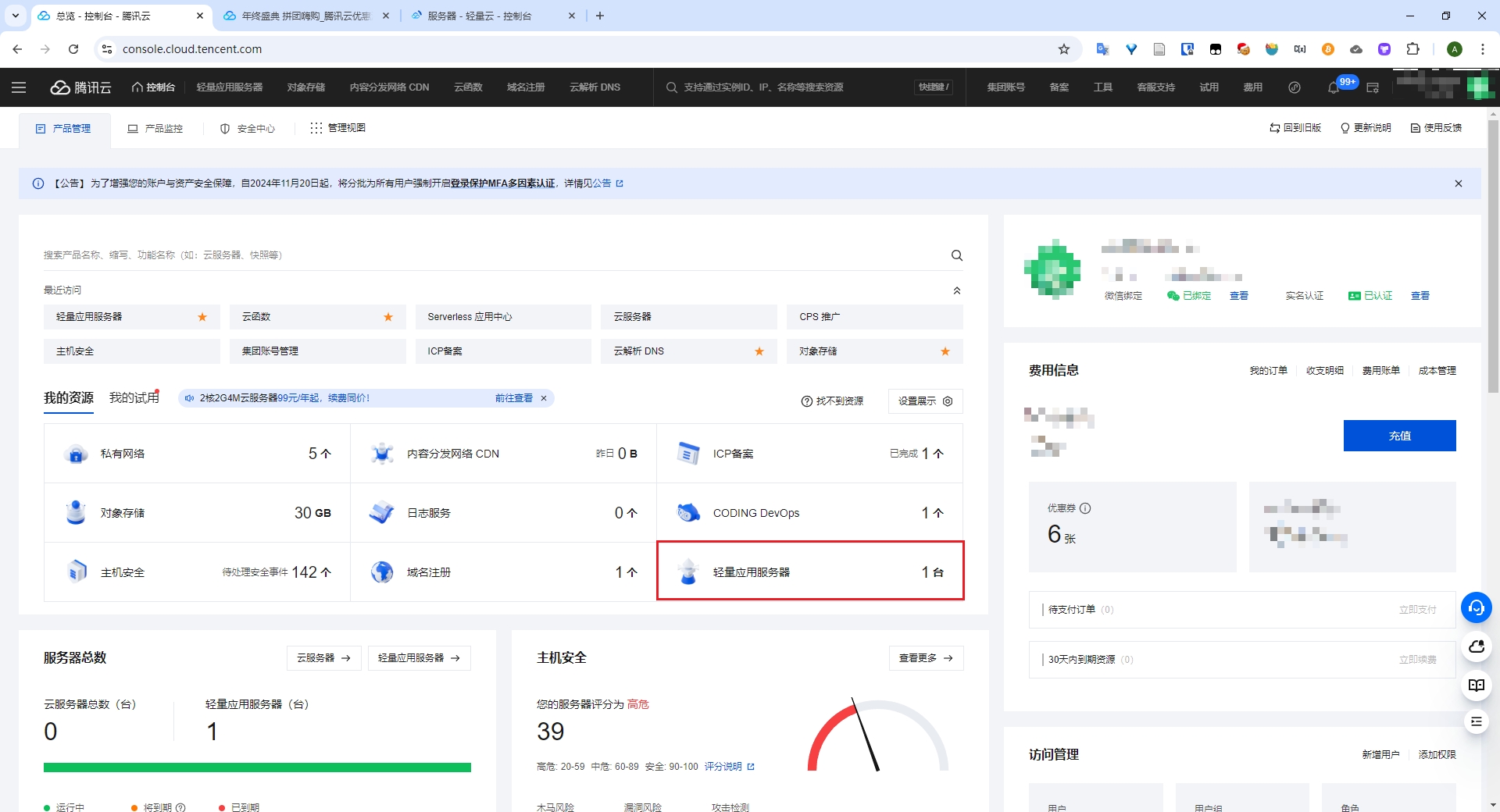Open the floating documentation book icon
The image size is (1500, 812).
click(x=1477, y=685)
